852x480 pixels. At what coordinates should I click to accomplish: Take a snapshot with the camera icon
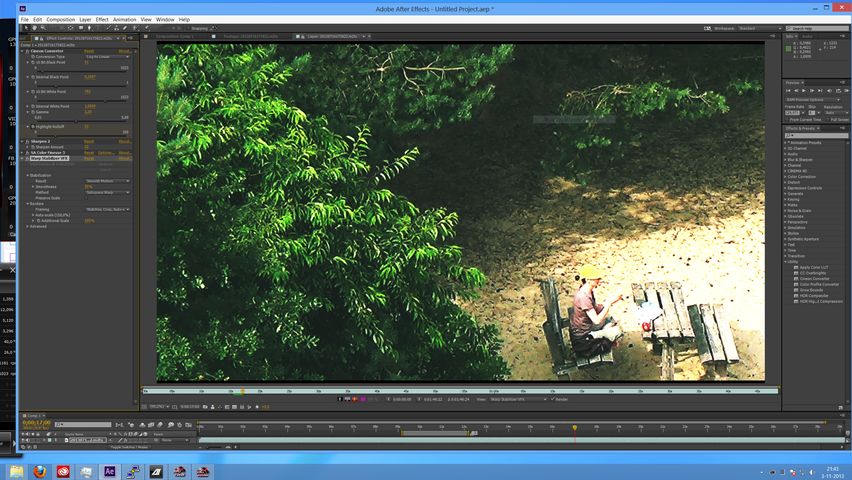(205, 407)
